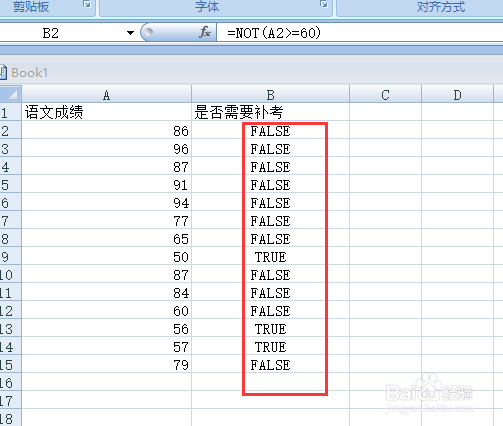Image resolution: width=503 pixels, height=426 pixels.
Task: Click the cell with score 91
Action: 107,184
